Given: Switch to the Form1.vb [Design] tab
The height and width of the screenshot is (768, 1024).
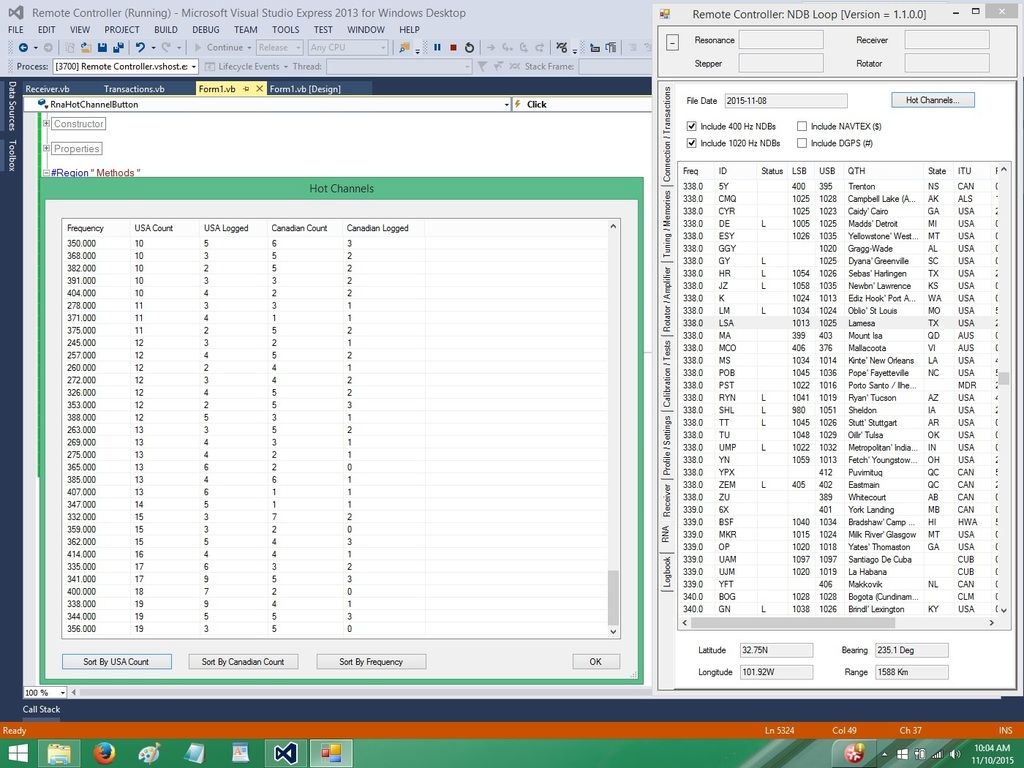Looking at the screenshot, I should pyautogui.click(x=305, y=89).
